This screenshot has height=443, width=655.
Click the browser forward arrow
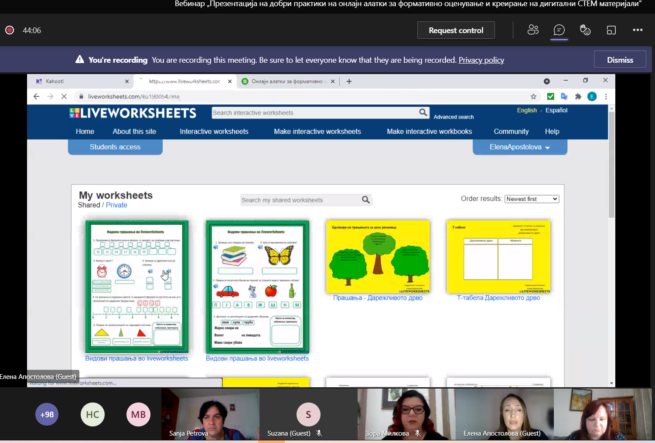(50, 97)
